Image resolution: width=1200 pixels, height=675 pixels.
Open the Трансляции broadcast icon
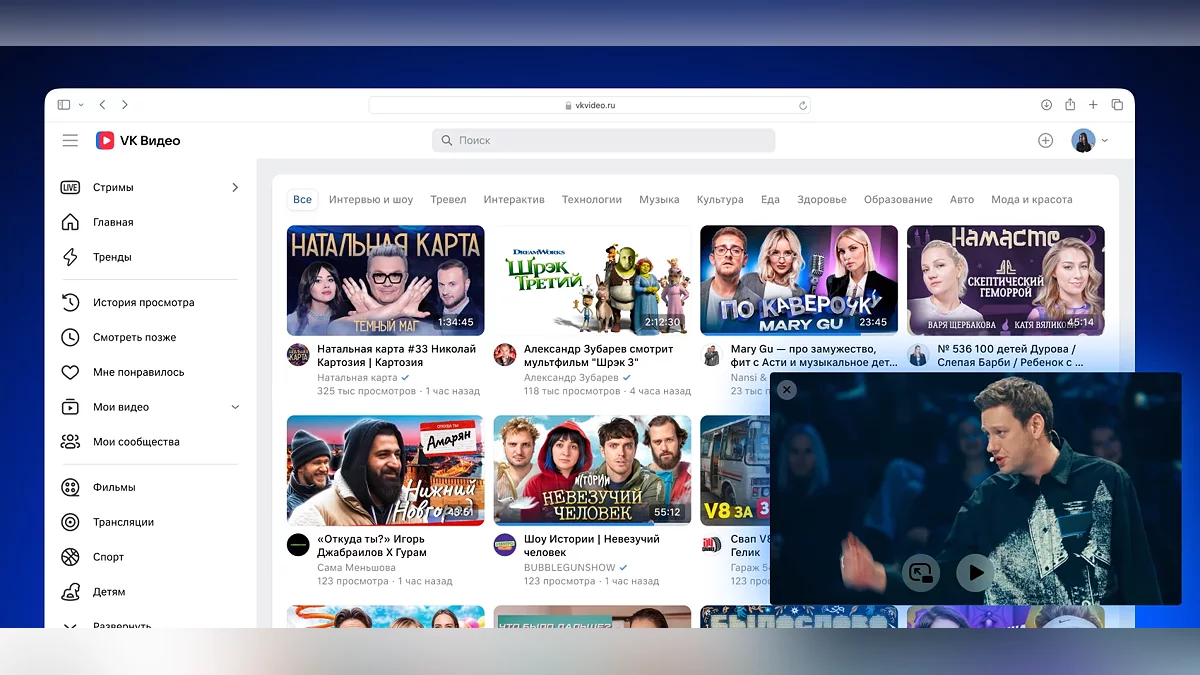[70, 522]
